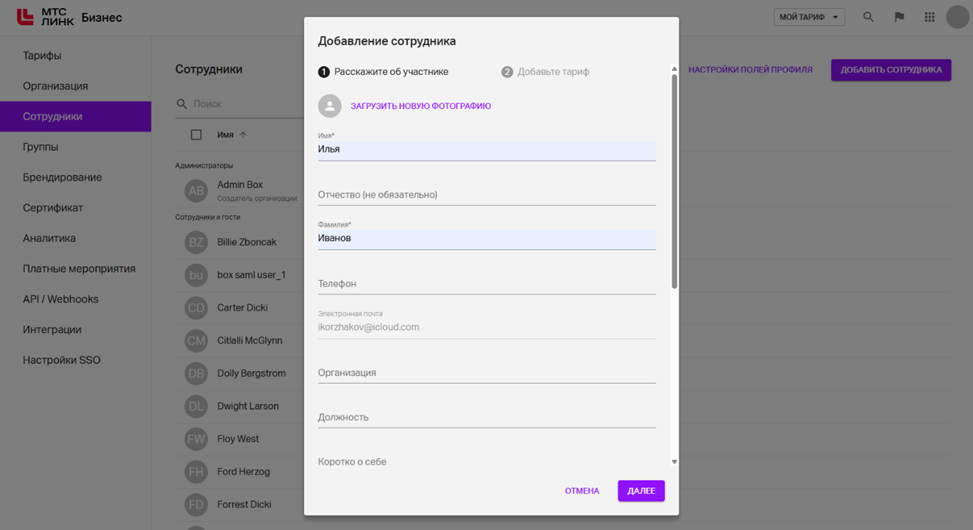Go to Брендирование in sidebar
This screenshot has height=530, width=973.
62,177
